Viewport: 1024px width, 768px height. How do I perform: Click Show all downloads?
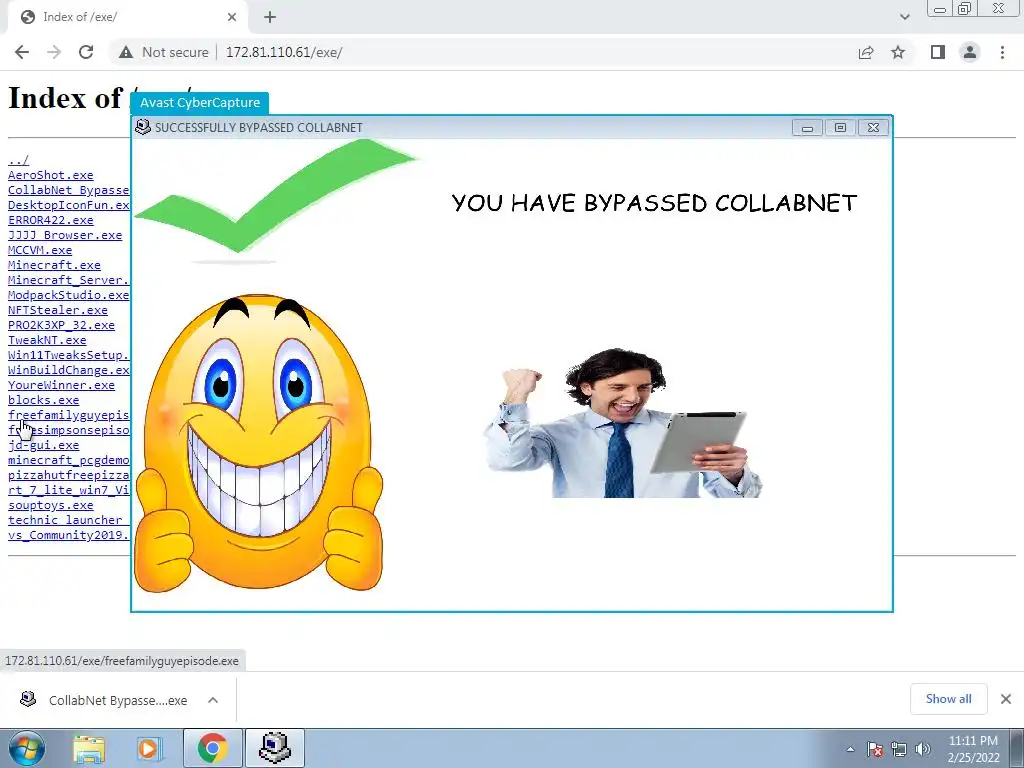coord(948,699)
